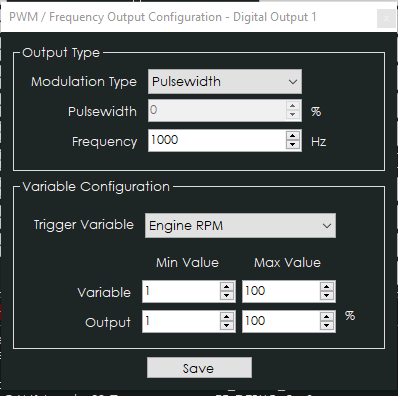Screen dimensions: 398x396
Task: Close the Digital Output 1 dialog
Action: click(386, 18)
